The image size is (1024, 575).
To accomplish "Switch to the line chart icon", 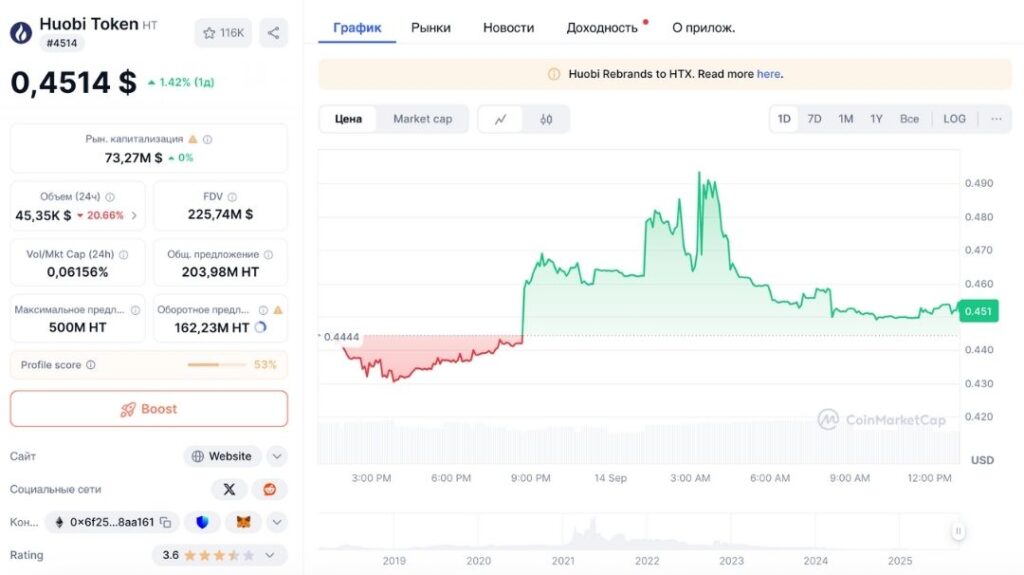I will tap(501, 119).
